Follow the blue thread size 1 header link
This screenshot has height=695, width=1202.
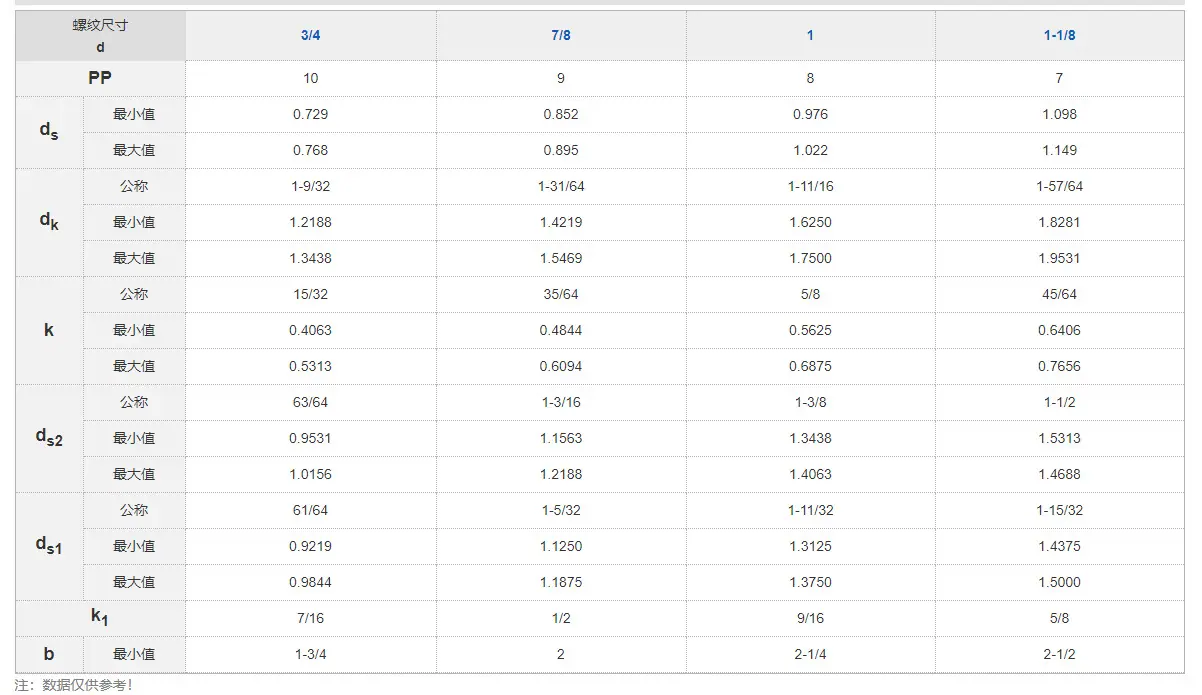click(x=810, y=35)
